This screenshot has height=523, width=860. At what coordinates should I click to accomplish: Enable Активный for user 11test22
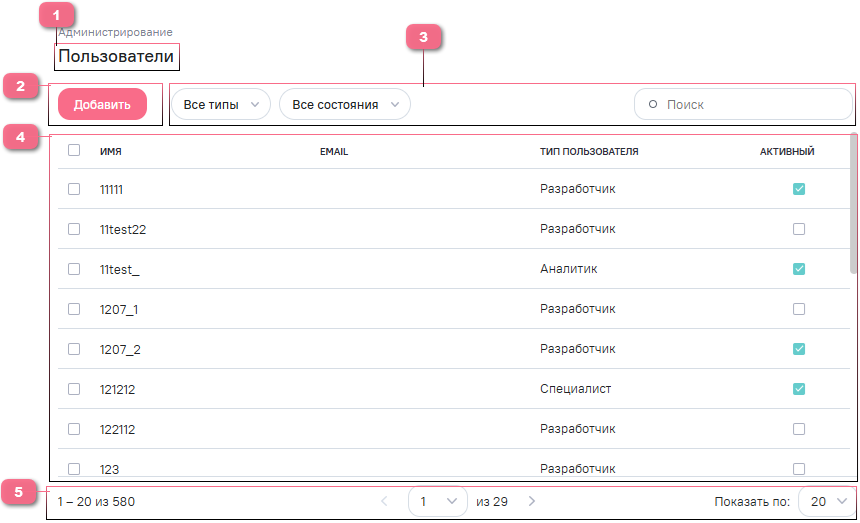[798, 229]
